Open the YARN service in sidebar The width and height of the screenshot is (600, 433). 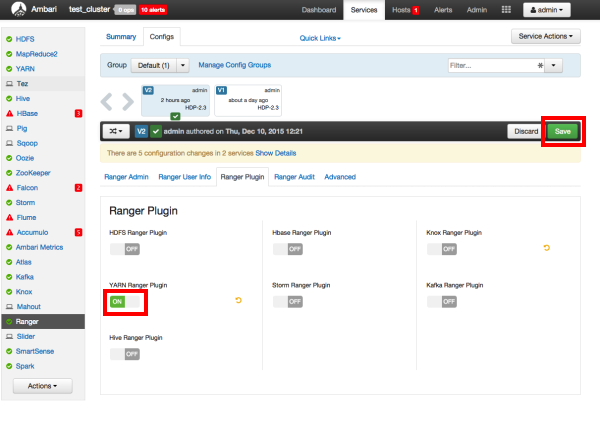pyautogui.click(x=25, y=69)
